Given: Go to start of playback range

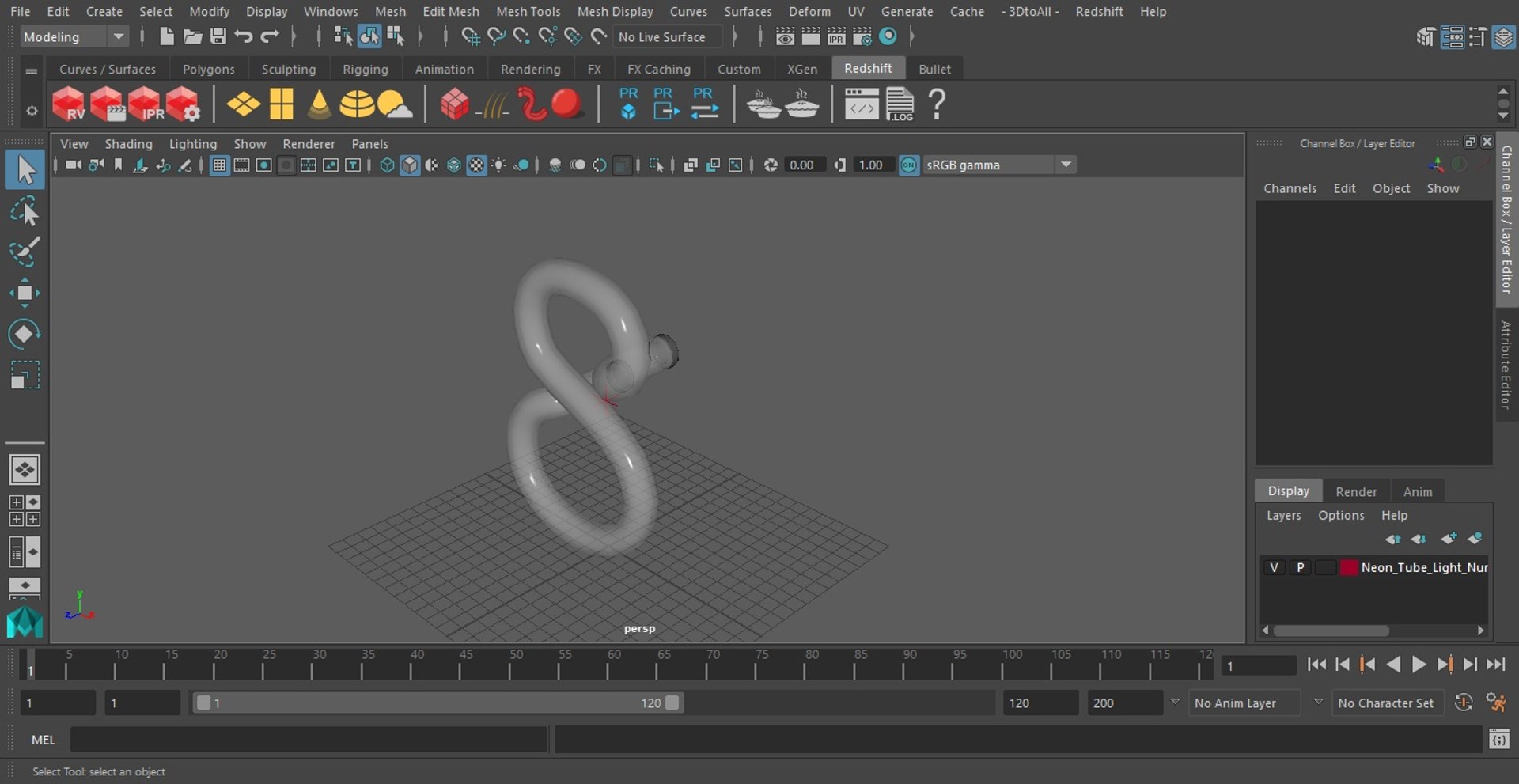Looking at the screenshot, I should pos(1316,665).
